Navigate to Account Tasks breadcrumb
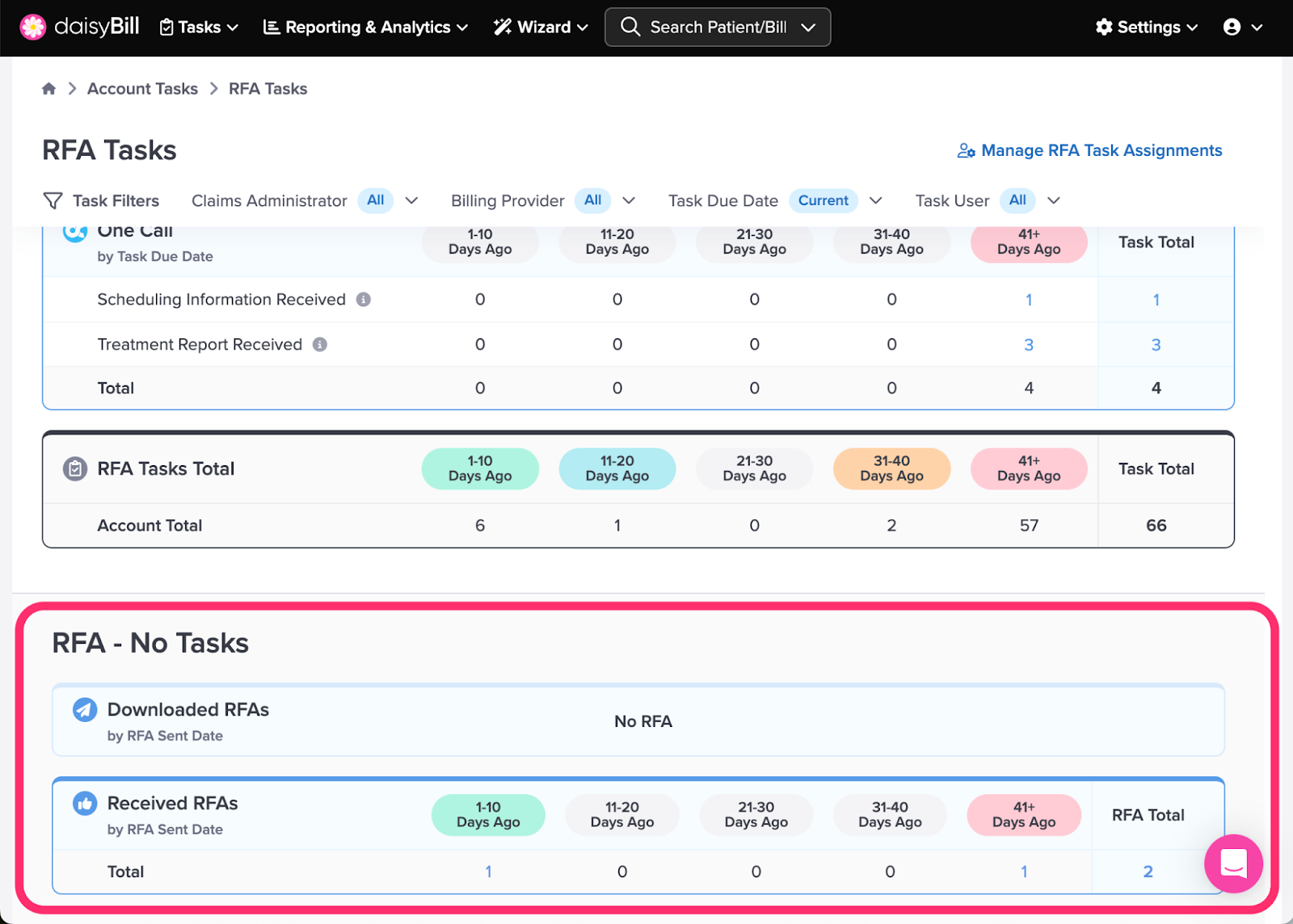The height and width of the screenshot is (924, 1293). tap(142, 89)
